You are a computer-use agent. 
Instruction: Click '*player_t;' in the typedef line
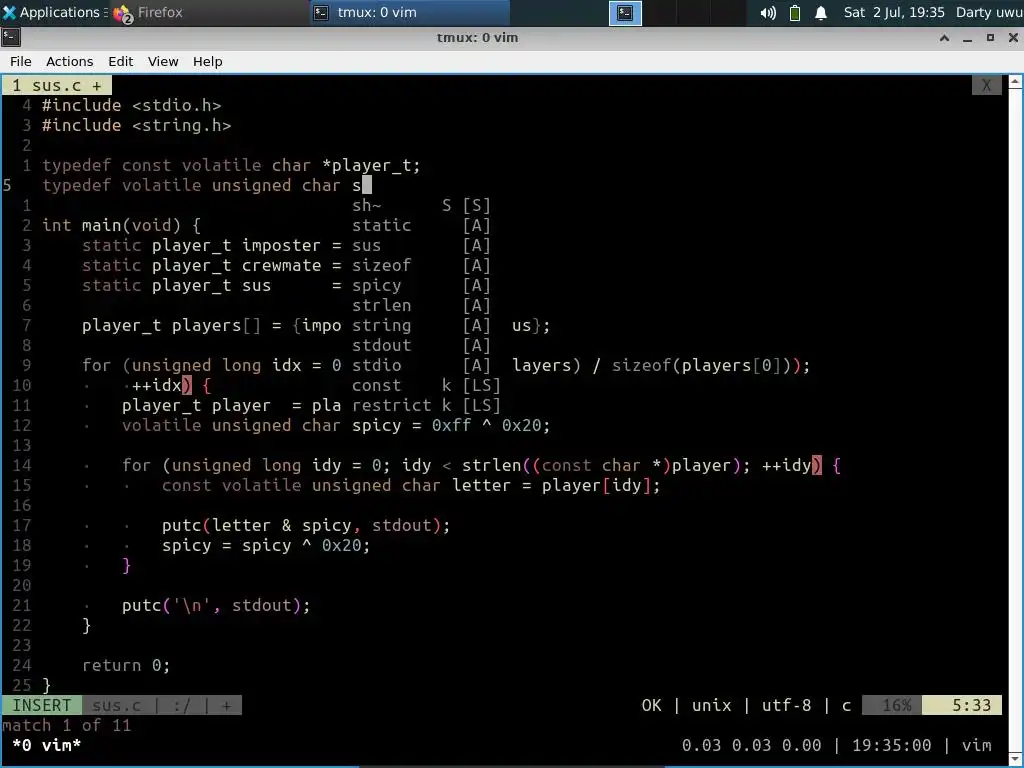point(371,165)
